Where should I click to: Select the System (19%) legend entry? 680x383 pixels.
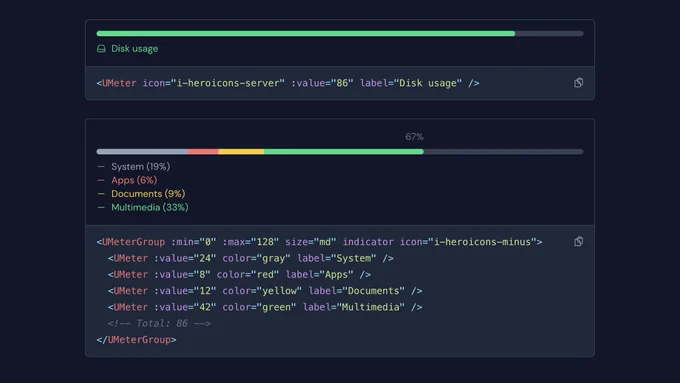[141, 167]
